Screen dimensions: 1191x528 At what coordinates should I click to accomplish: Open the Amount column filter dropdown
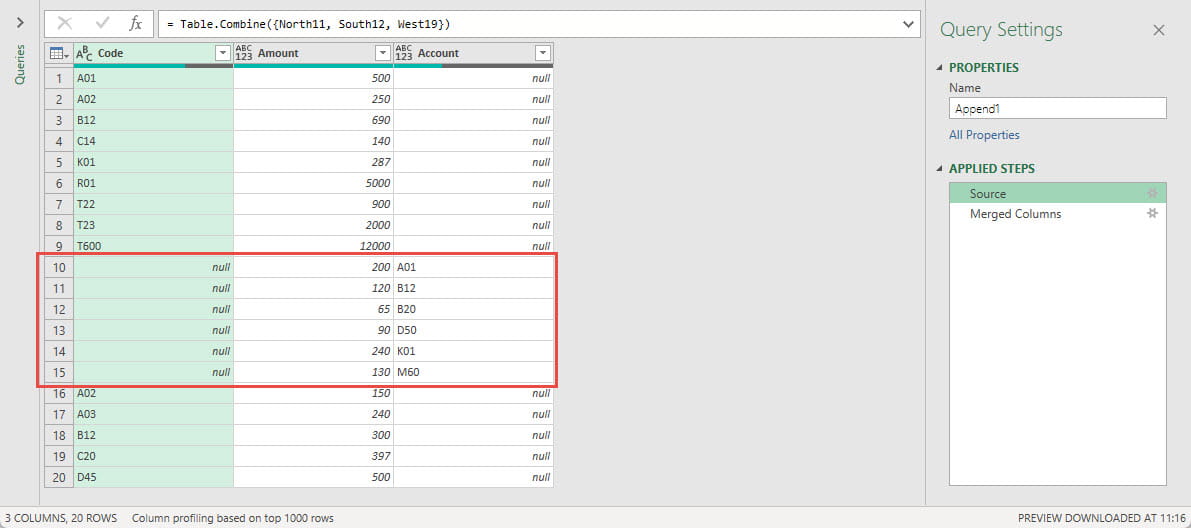click(x=382, y=54)
